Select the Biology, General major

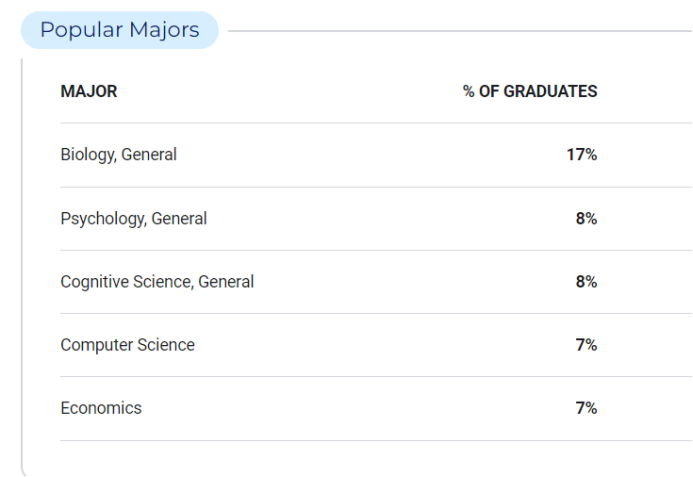[118, 155]
